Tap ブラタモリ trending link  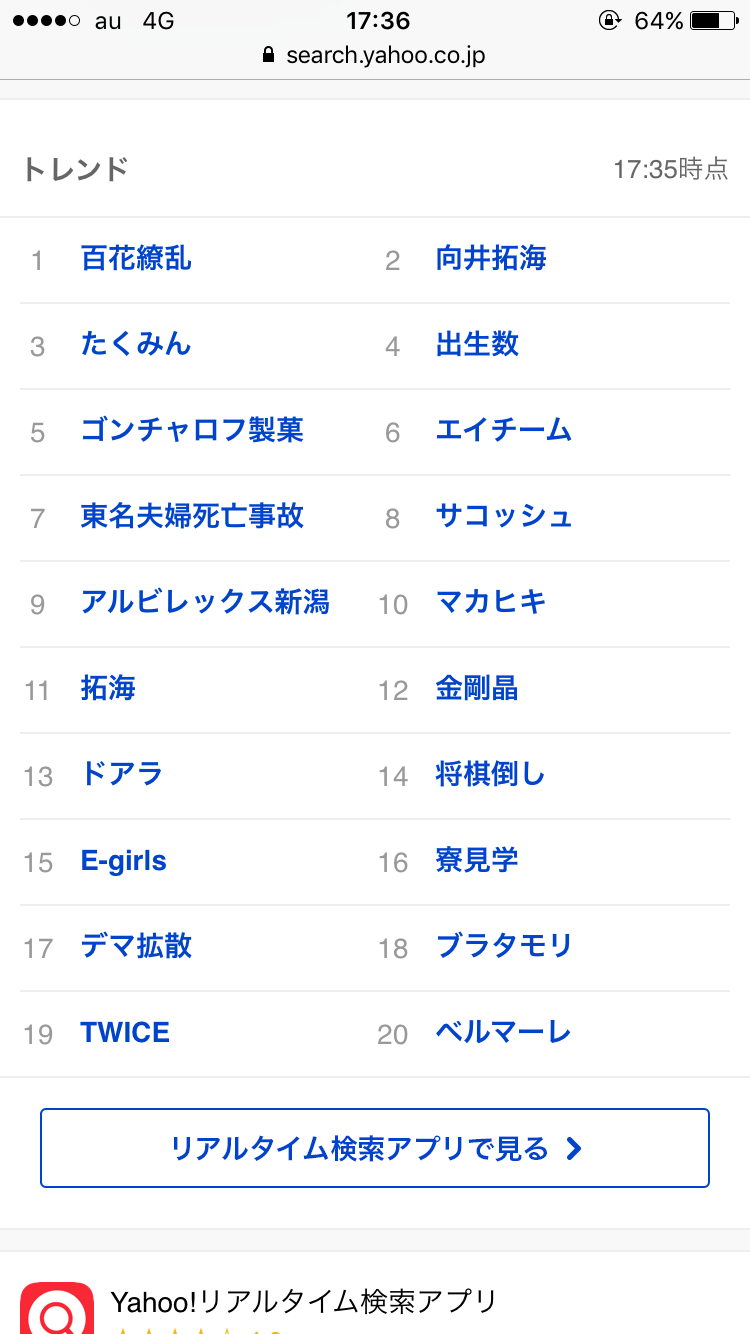(504, 947)
